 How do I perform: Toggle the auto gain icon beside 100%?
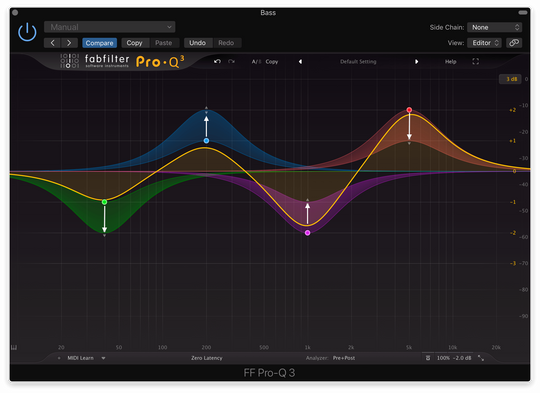[428, 358]
